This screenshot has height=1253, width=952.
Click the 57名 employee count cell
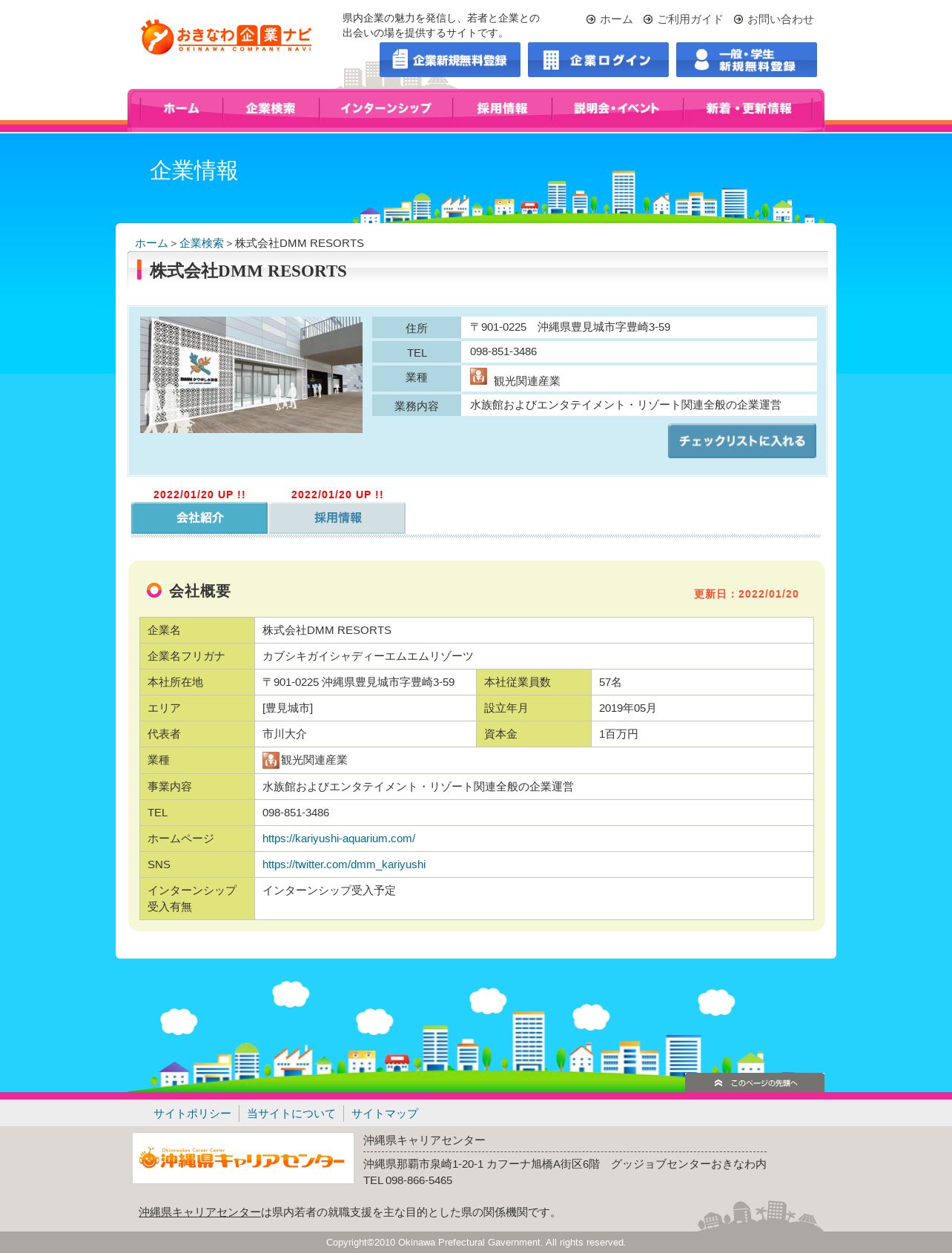702,682
